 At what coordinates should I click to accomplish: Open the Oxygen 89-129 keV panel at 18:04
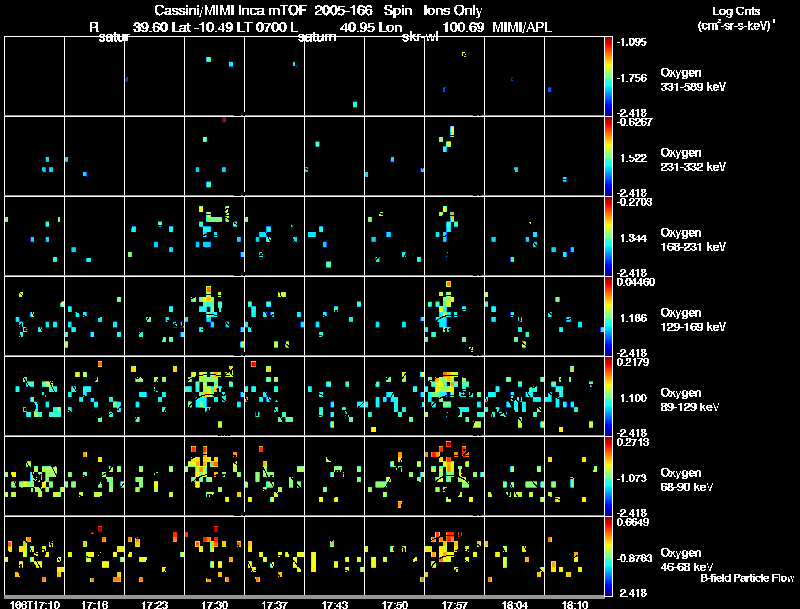pyautogui.click(x=514, y=396)
